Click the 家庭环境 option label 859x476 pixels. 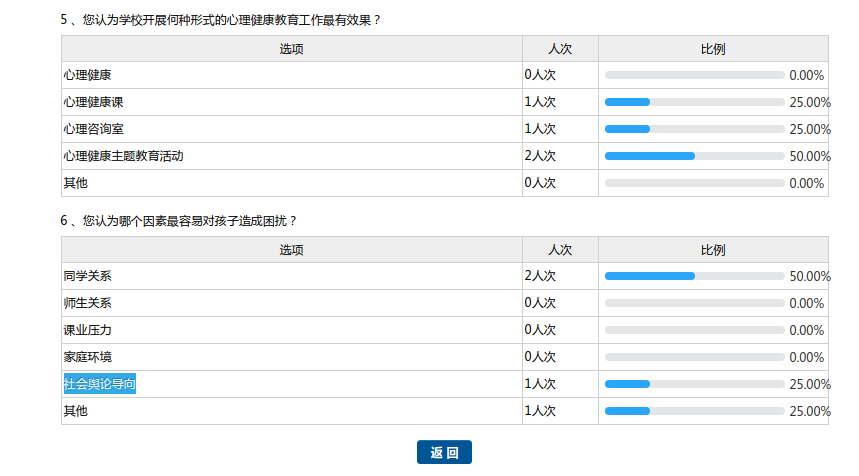pos(87,357)
